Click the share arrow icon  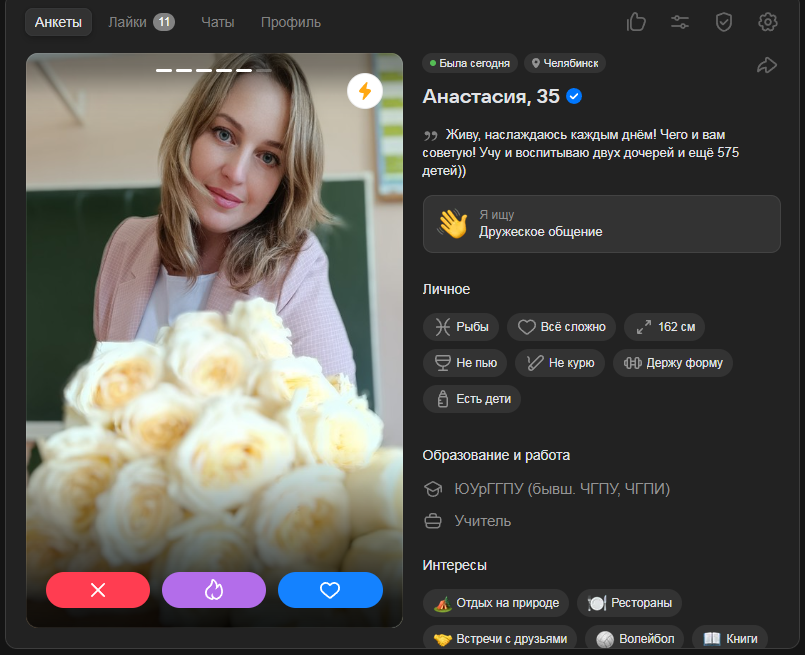point(767,65)
